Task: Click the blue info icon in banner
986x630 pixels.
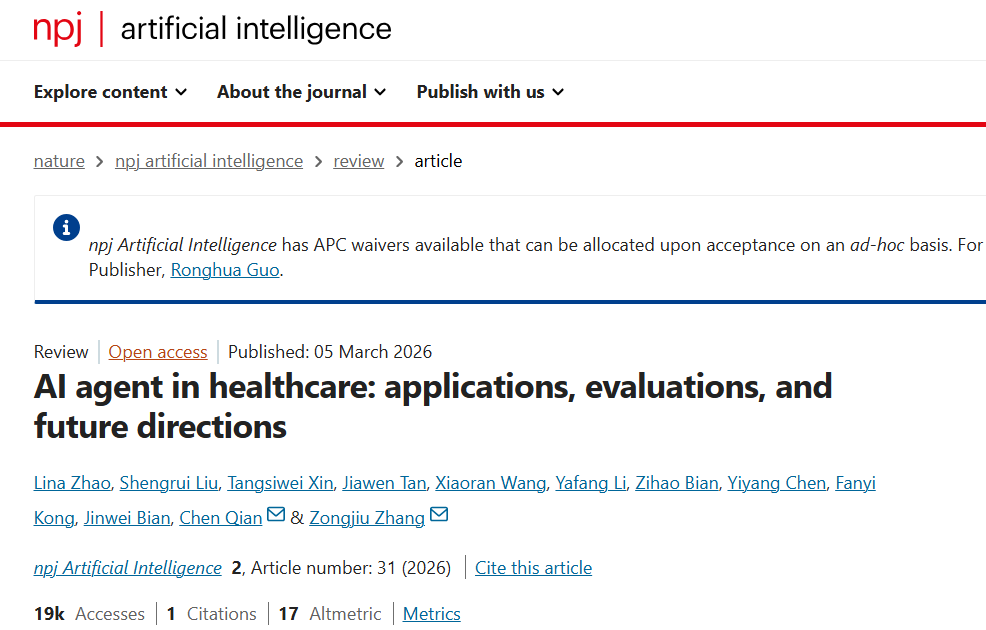Action: 66,228
